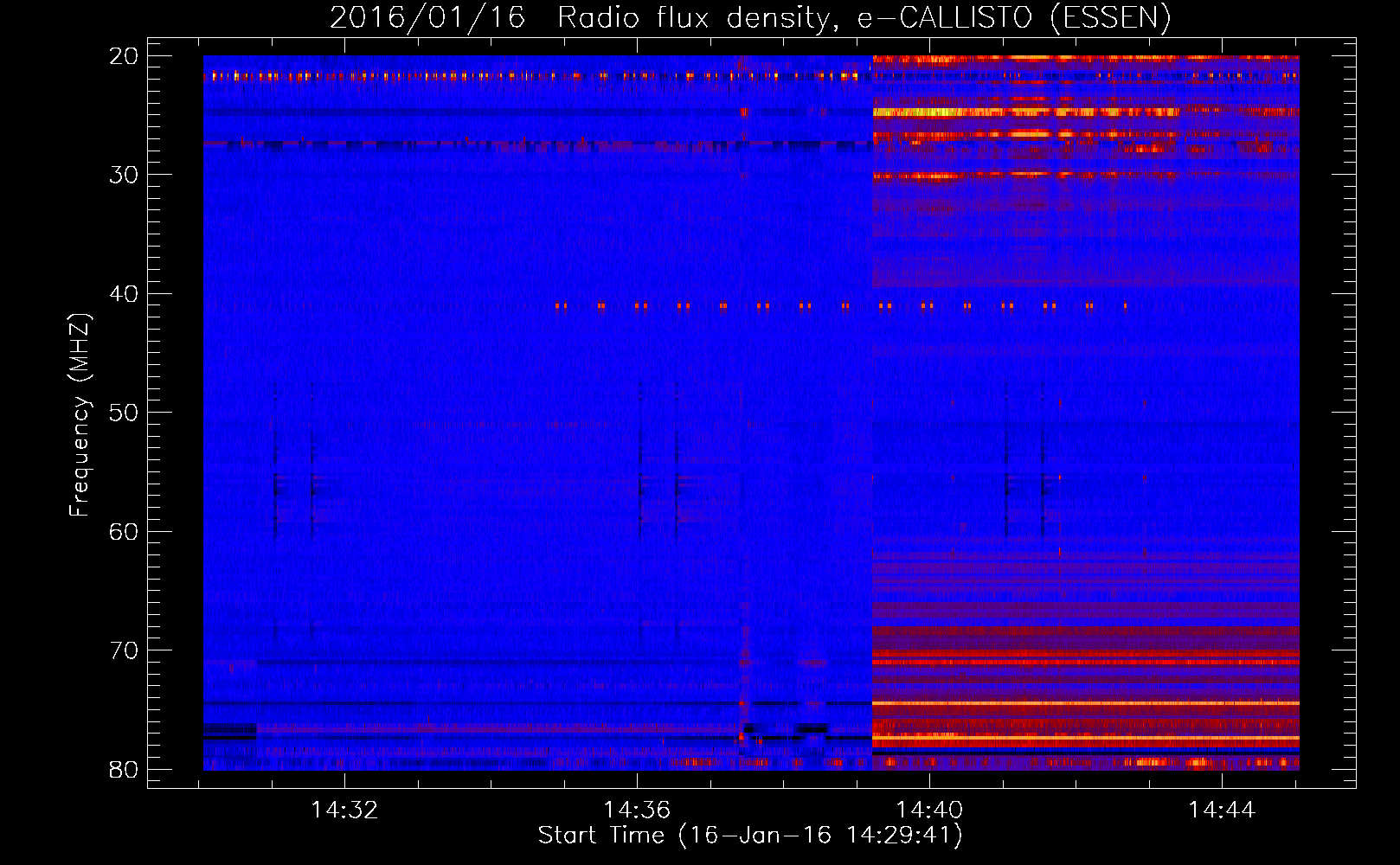Click the 'Start Time (16-Jan-16 14:29:41)' label
The image size is (1400, 865).
click(750, 836)
